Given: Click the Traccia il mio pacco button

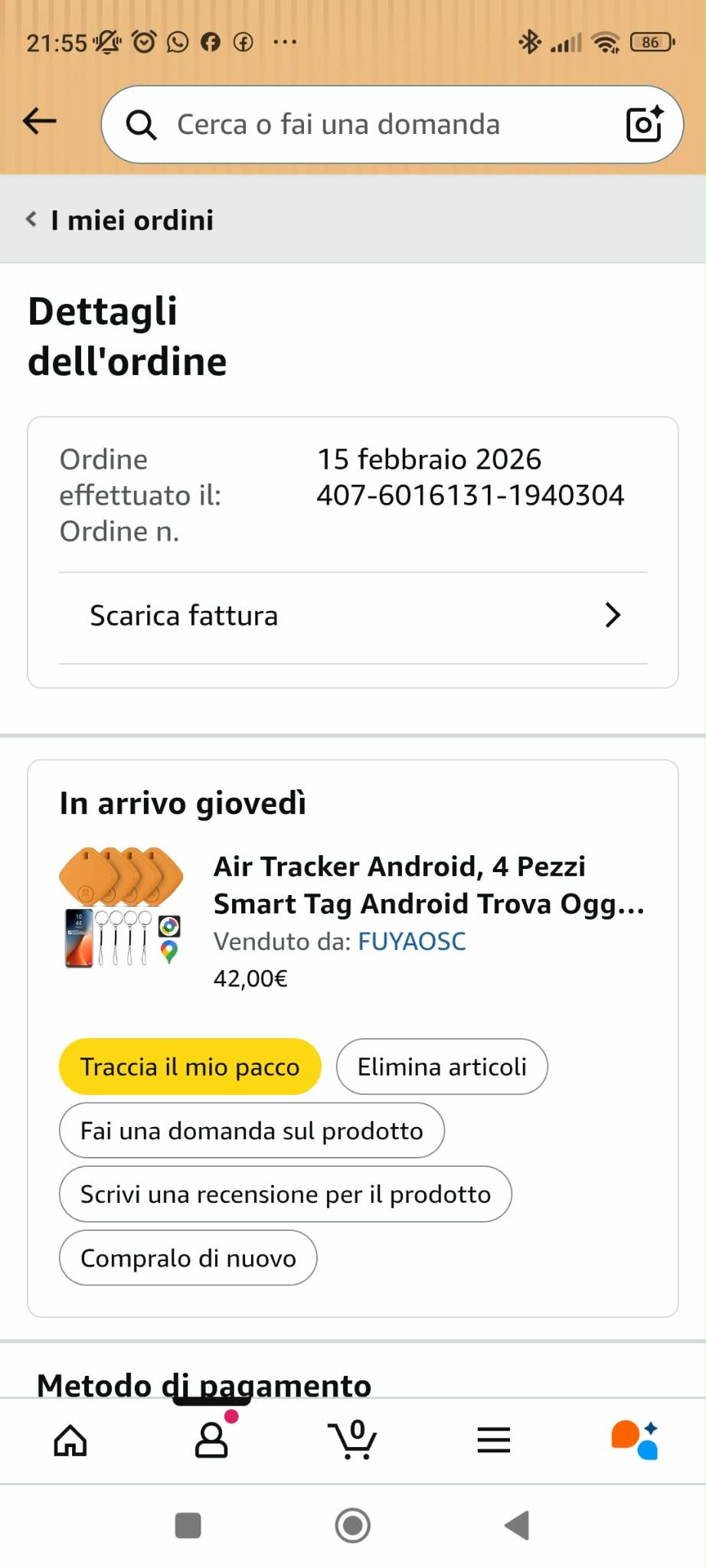Looking at the screenshot, I should [190, 1067].
